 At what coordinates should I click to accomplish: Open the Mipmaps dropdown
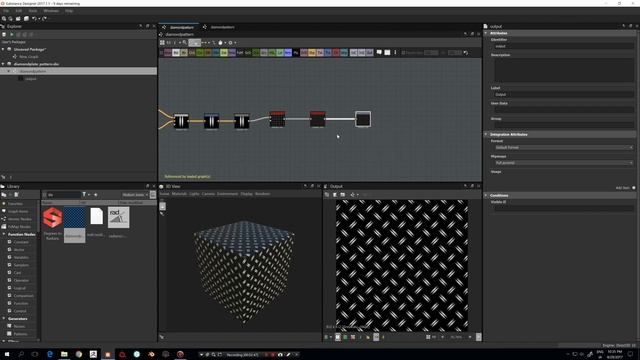coord(563,163)
